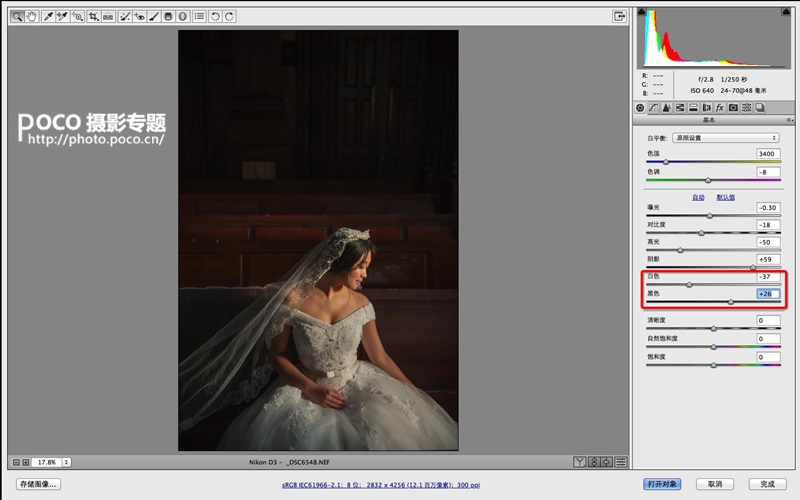The width and height of the screenshot is (800, 500).
Task: Switch to the Camera Calibration panel tab
Action: coord(733,108)
